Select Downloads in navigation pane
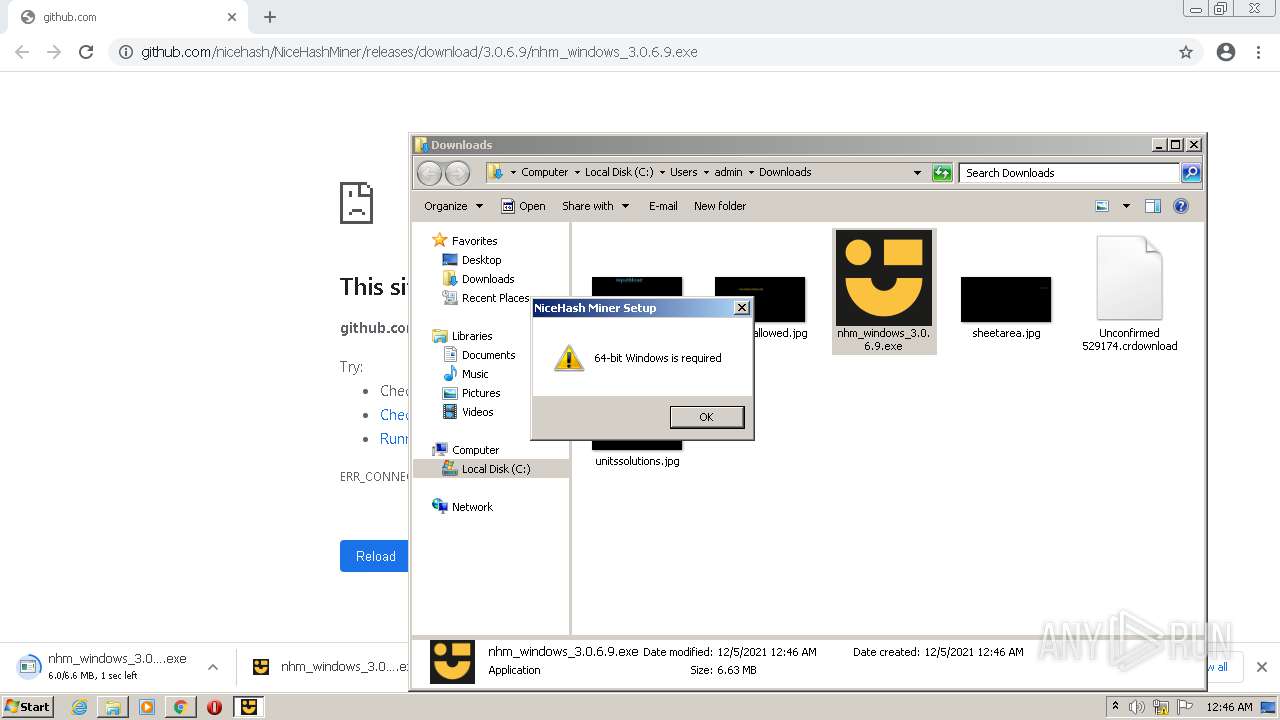Viewport: 1280px width, 720px height. [488, 279]
